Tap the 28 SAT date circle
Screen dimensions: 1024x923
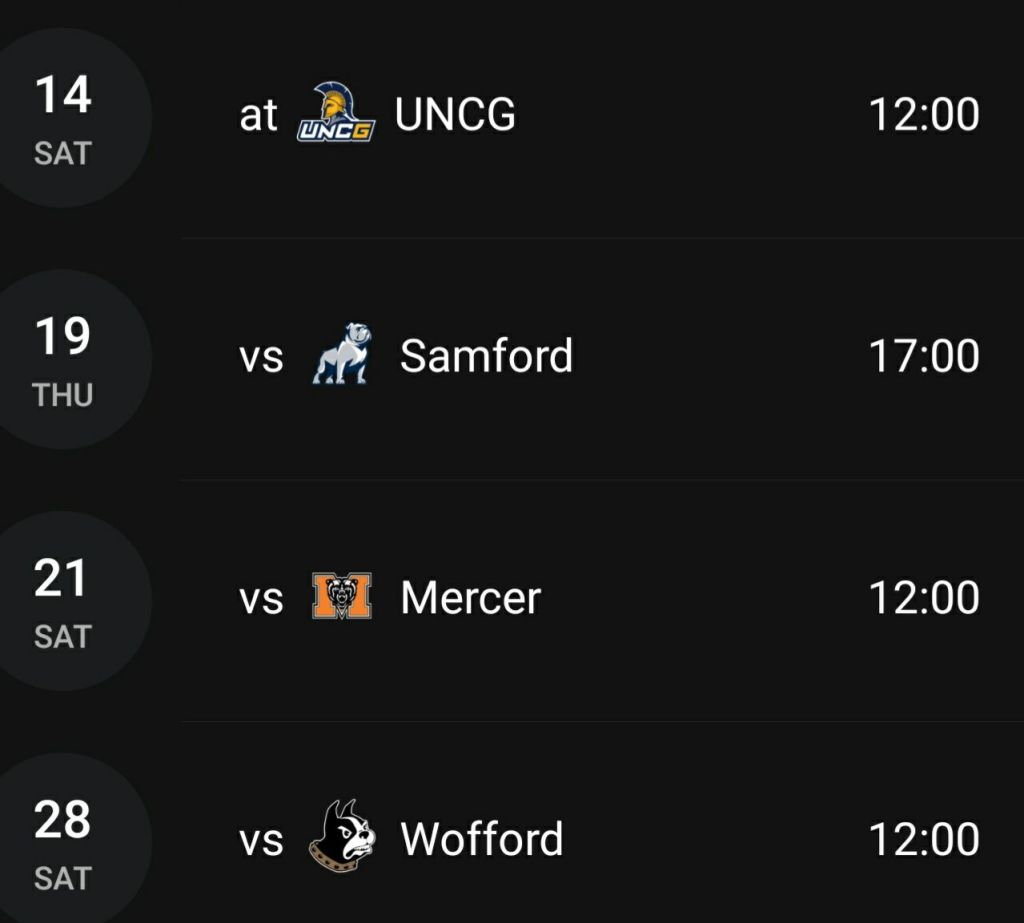tap(64, 842)
